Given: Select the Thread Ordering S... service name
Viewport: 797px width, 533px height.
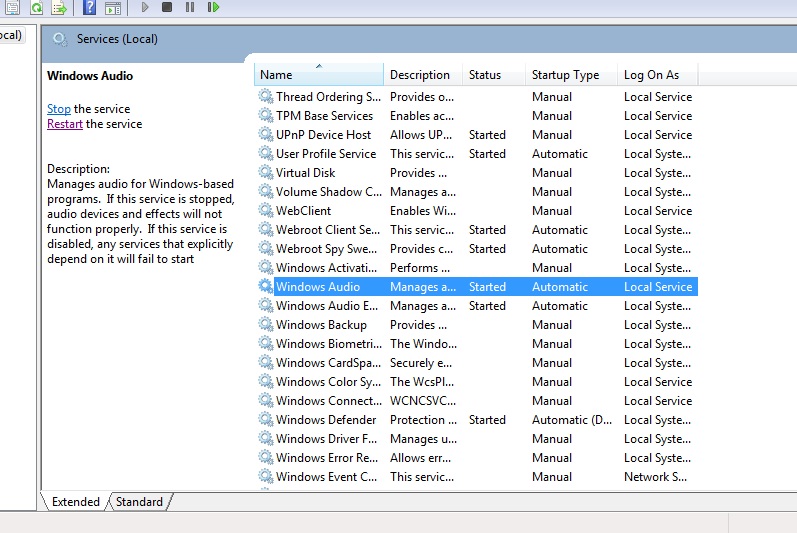Looking at the screenshot, I should (x=328, y=97).
